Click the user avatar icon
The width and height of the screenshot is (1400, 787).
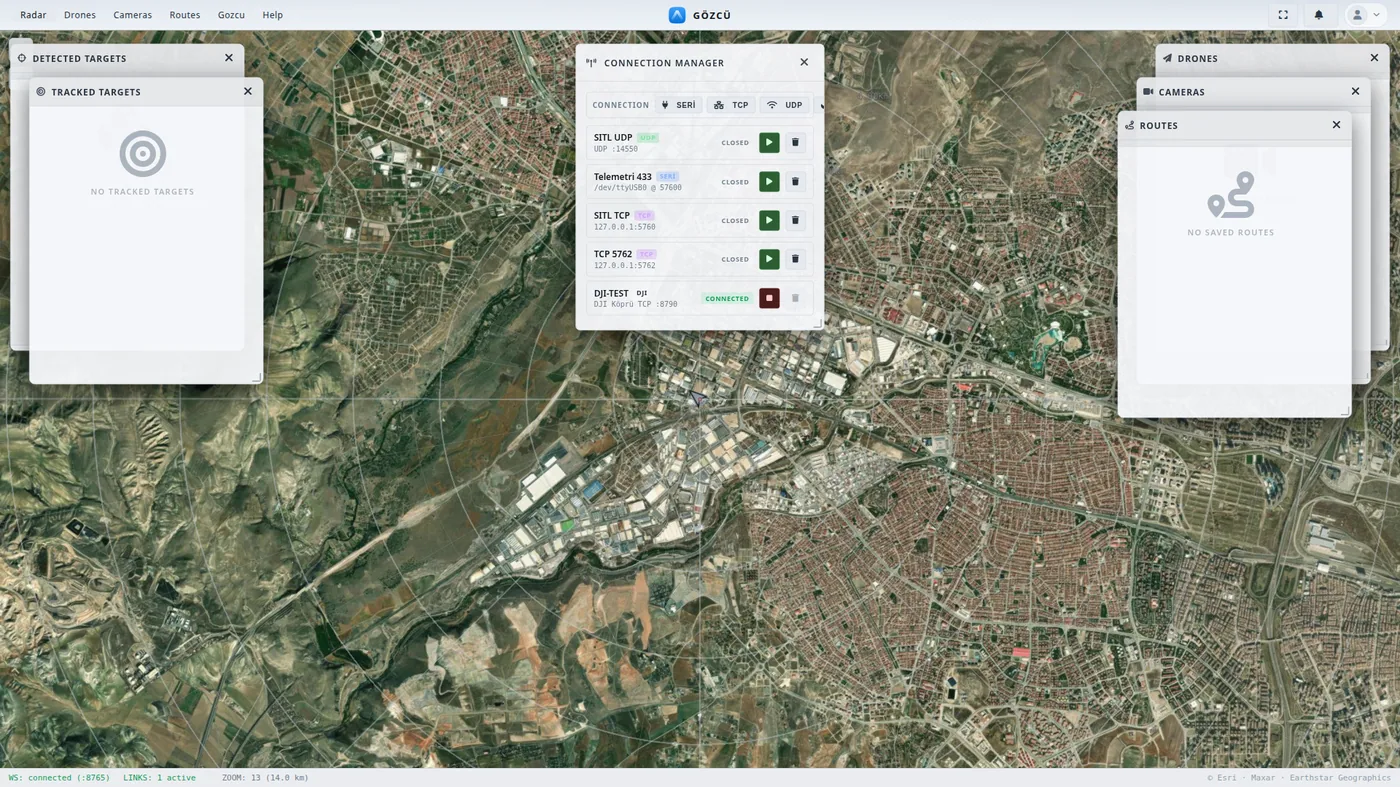(1357, 15)
